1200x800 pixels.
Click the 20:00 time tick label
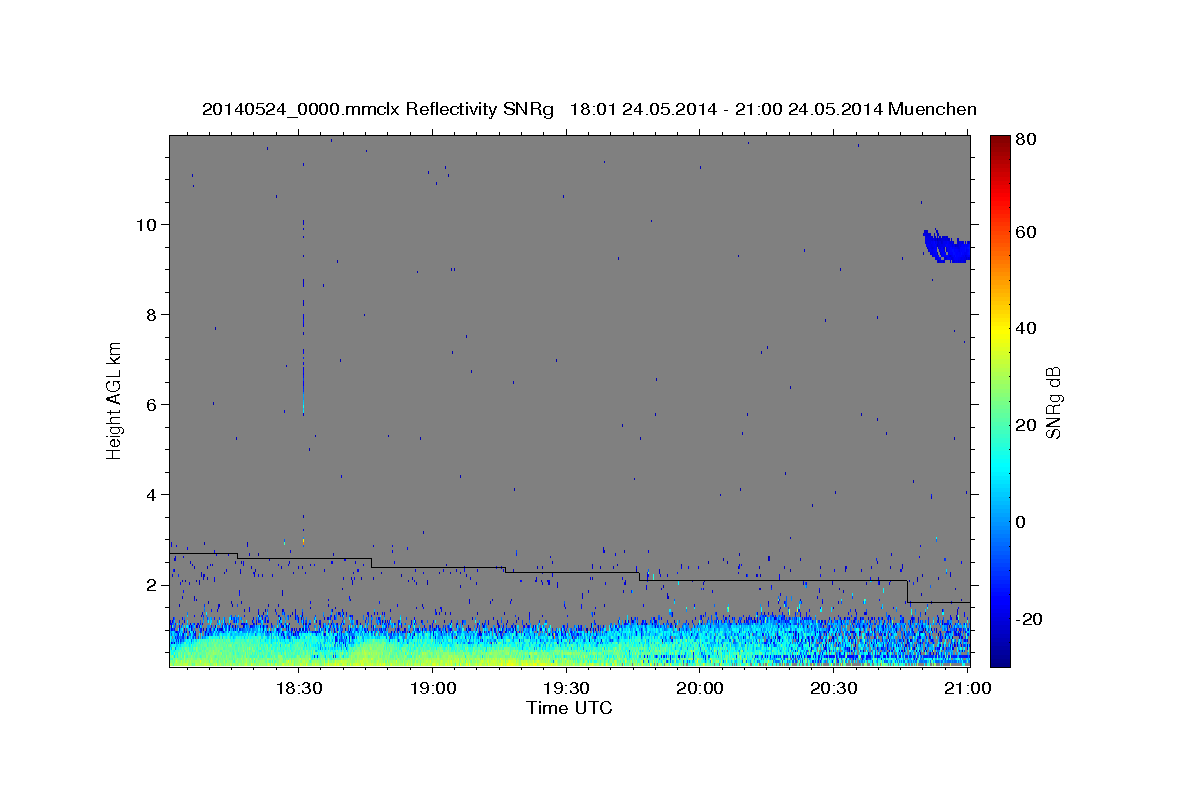pyautogui.click(x=700, y=688)
